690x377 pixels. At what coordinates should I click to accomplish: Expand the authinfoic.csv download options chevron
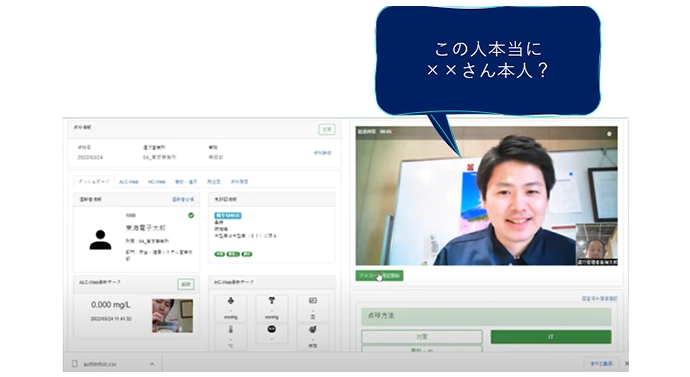pos(152,364)
